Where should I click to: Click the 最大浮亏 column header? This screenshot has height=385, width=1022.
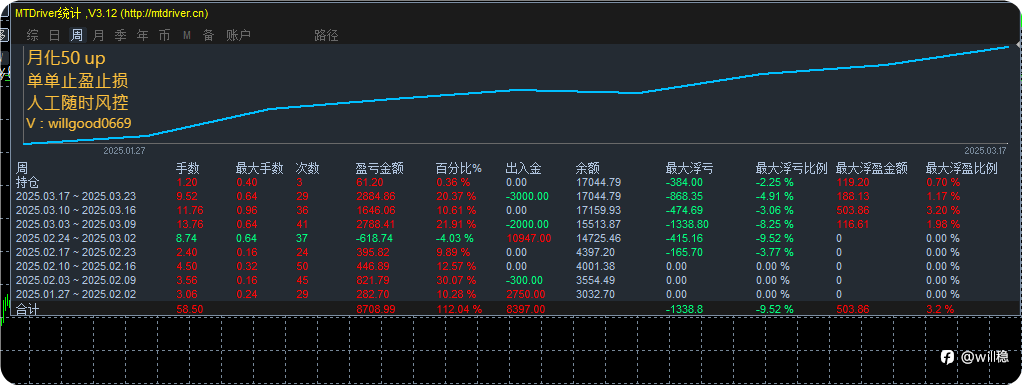[689, 169]
